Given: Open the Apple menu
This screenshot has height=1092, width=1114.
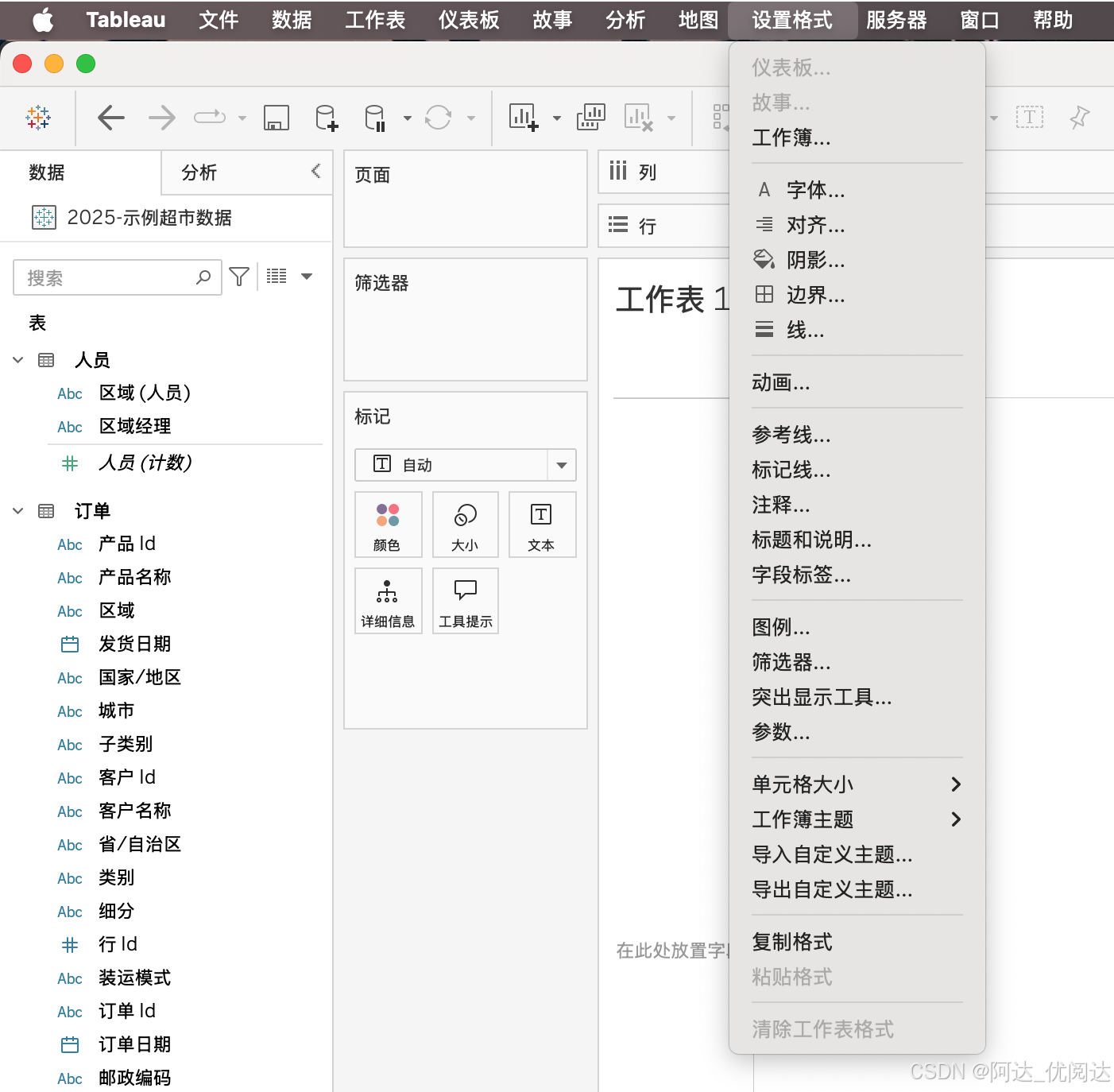Looking at the screenshot, I should 43,20.
